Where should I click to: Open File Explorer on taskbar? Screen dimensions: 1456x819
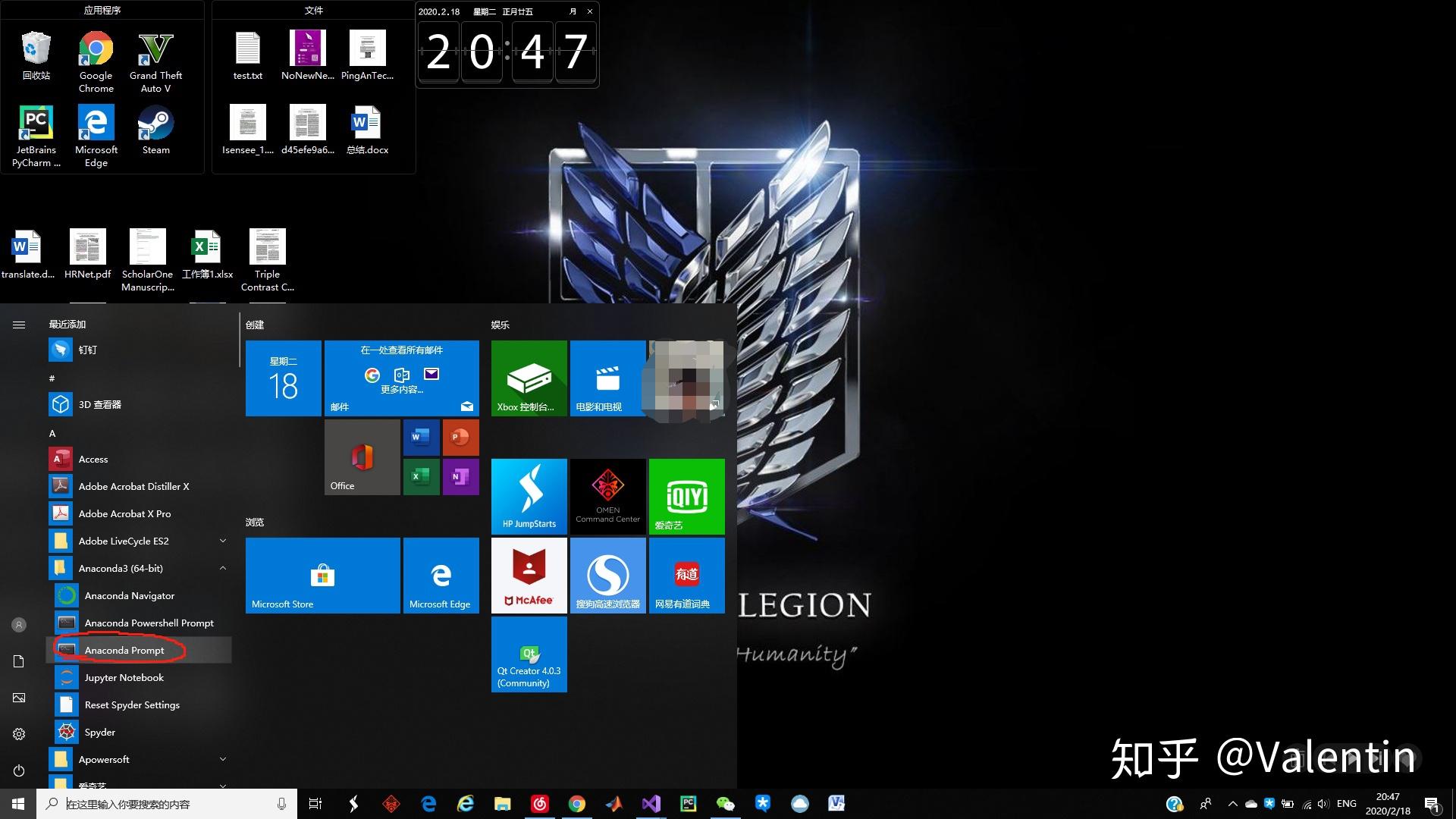click(502, 804)
